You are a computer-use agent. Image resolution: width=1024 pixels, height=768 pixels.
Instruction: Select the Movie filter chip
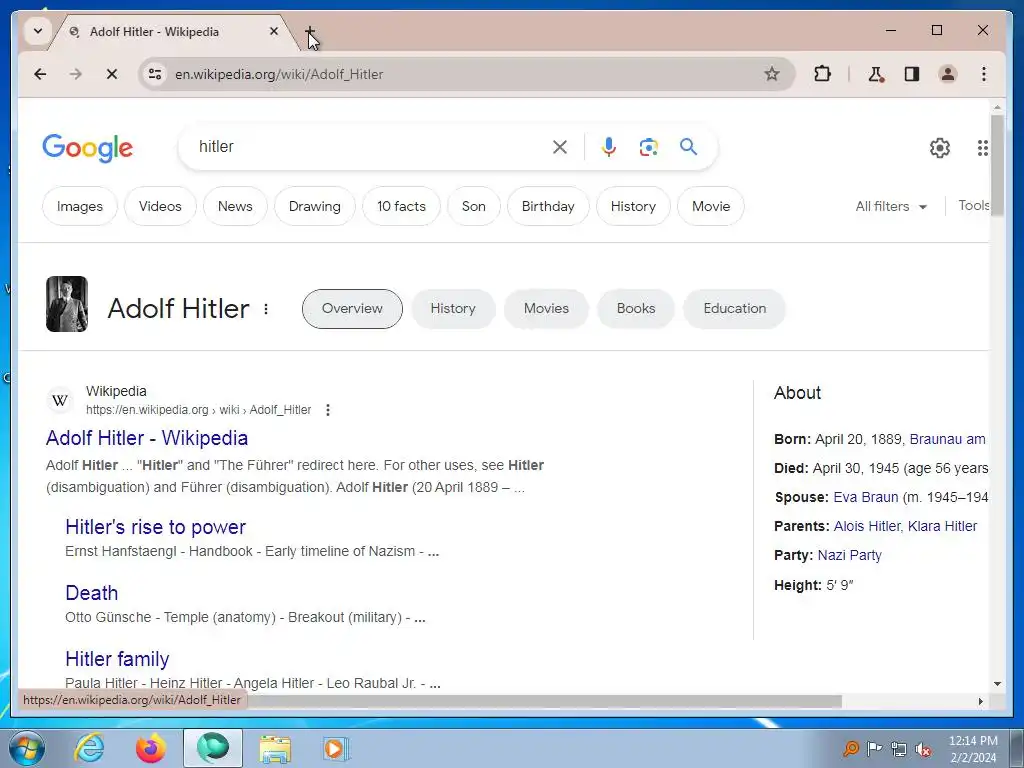[711, 206]
